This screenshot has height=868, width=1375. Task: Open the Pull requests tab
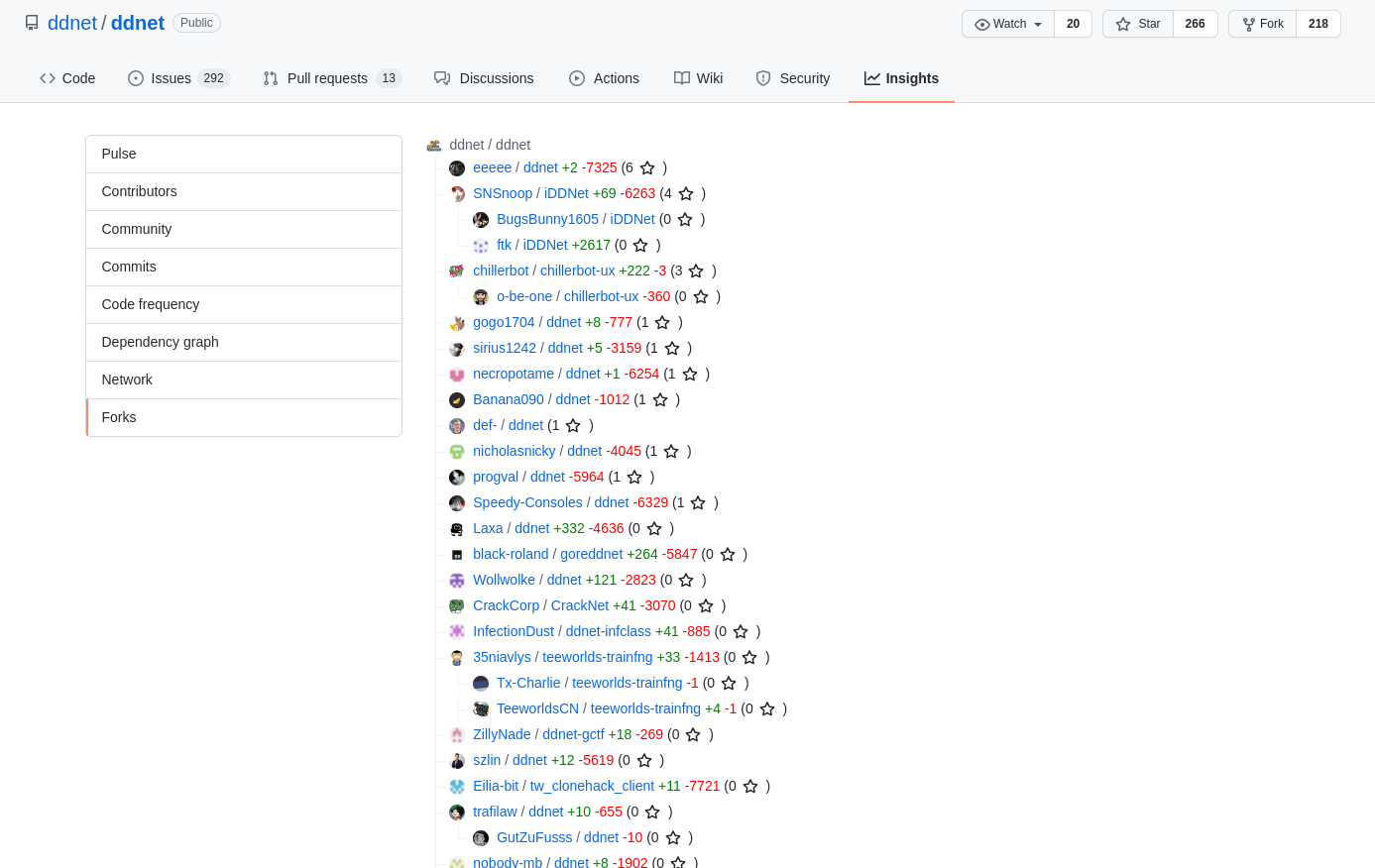(331, 78)
